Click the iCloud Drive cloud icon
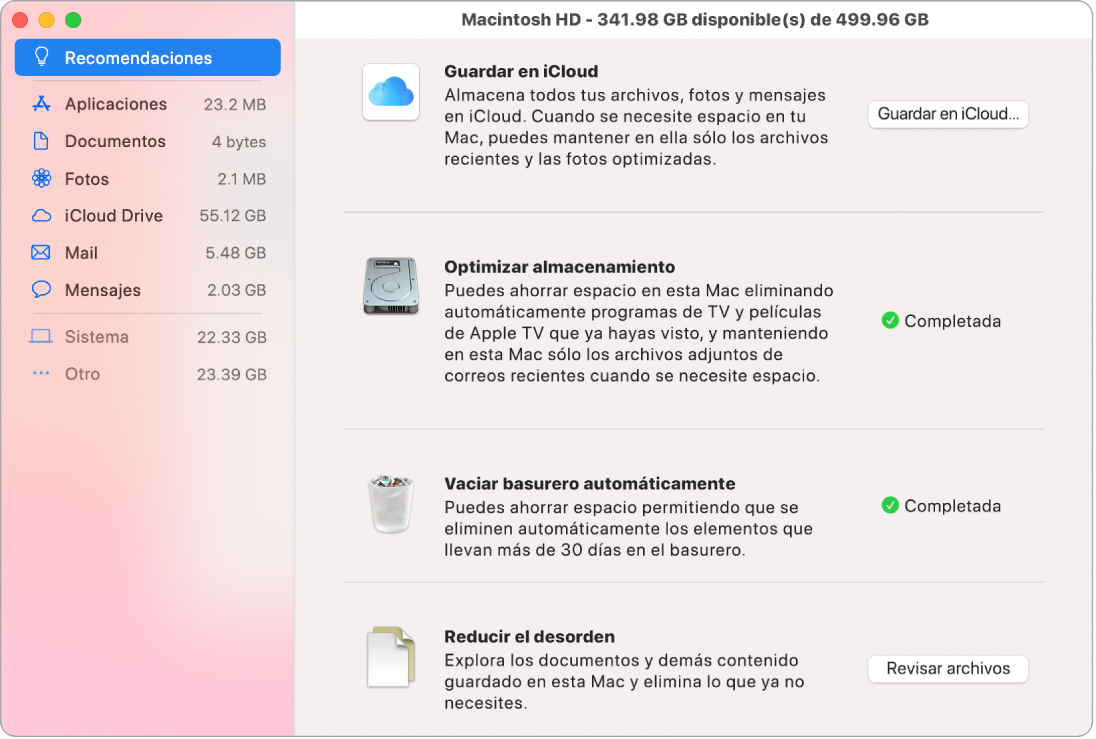Image resolution: width=1096 pixels, height=739 pixels. tap(40, 215)
